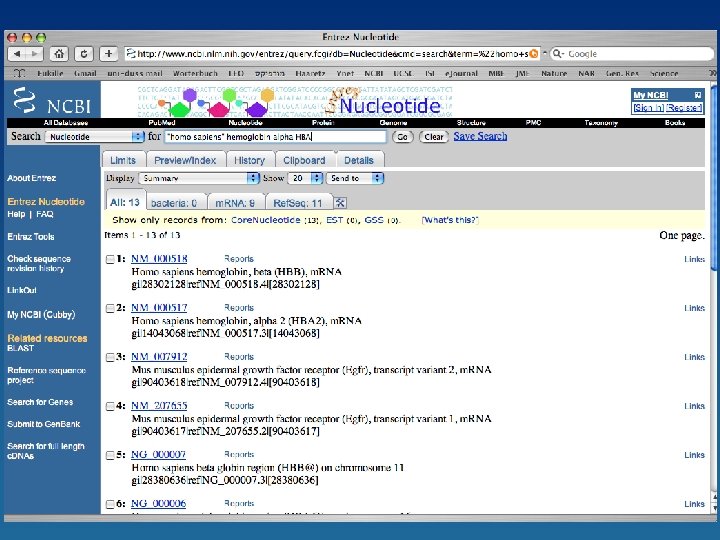Tick checkbox for result 4 NM_207655

point(110,406)
